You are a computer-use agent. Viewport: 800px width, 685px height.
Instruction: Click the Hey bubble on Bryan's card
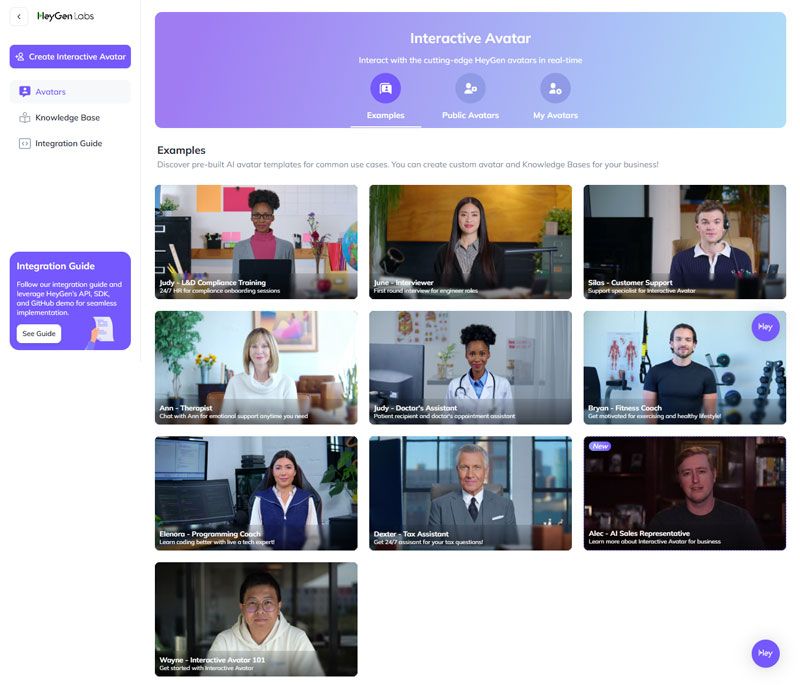pos(765,327)
